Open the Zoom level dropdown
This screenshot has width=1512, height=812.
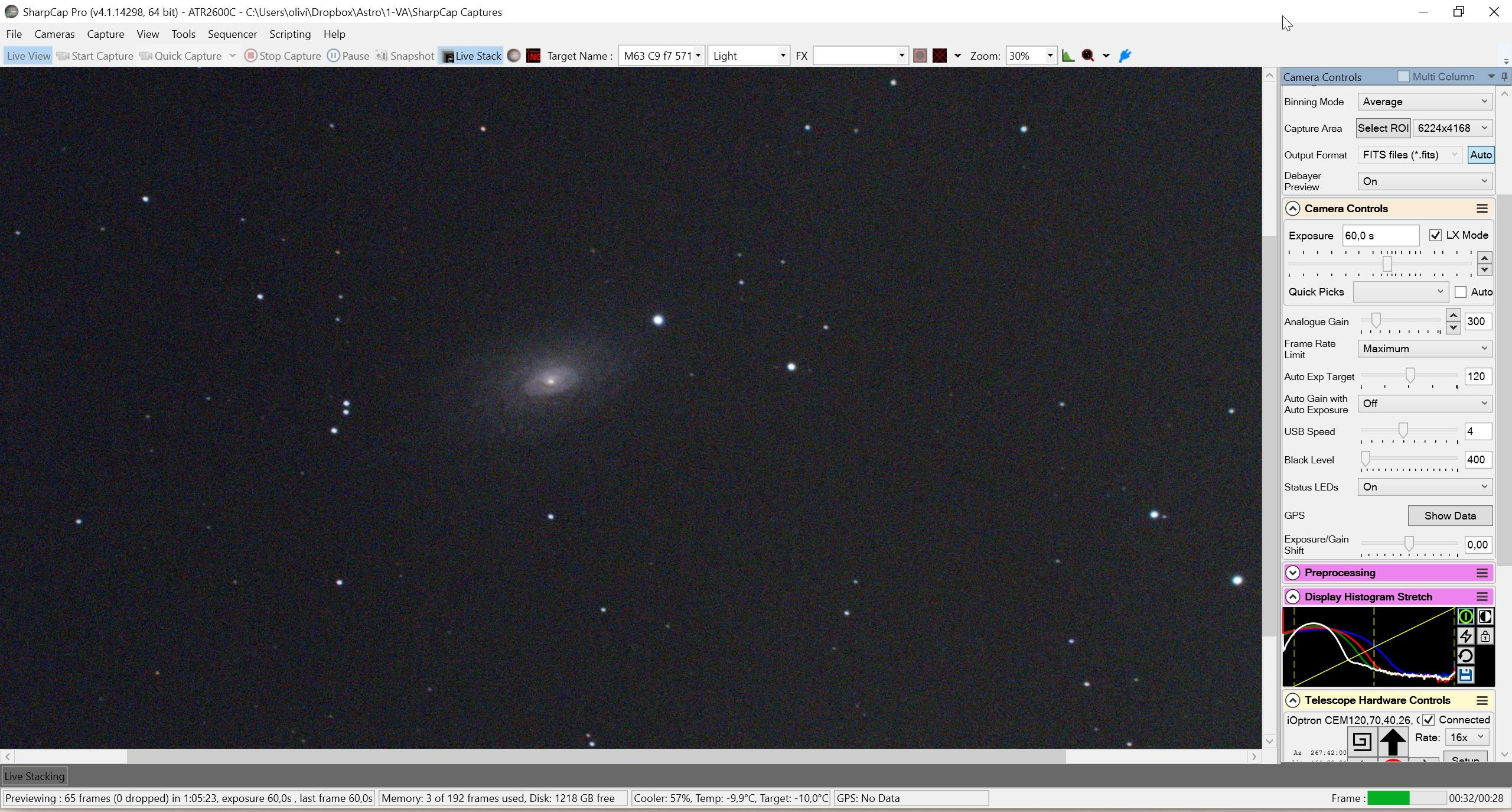1050,56
